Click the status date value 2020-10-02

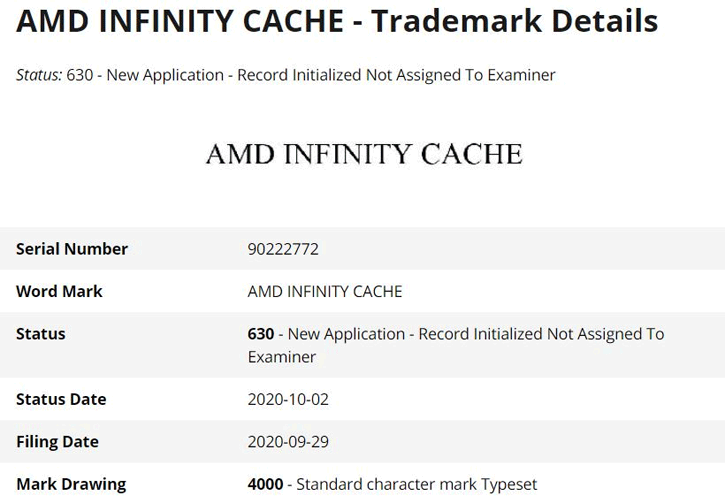(288, 399)
